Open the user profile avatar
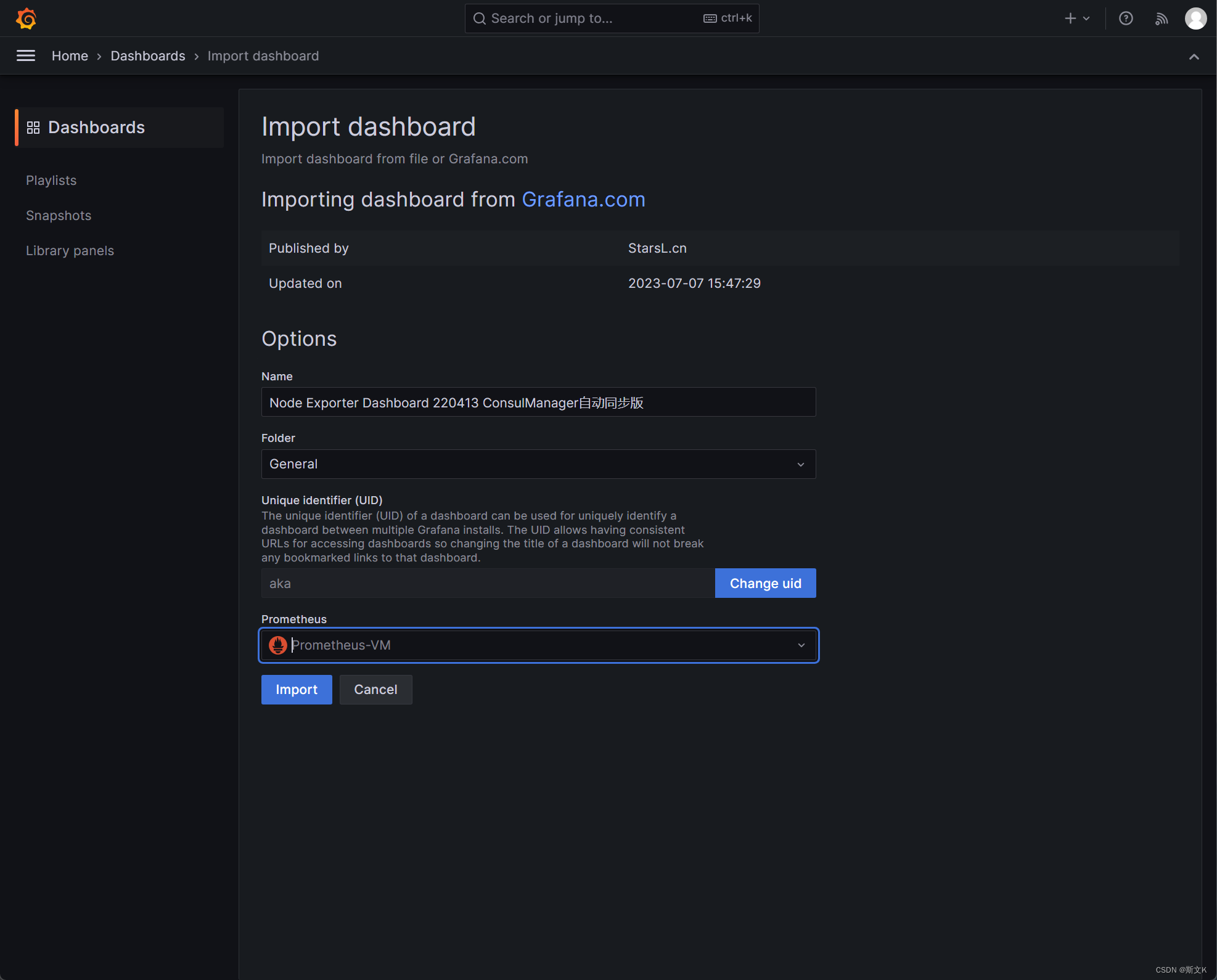The width and height of the screenshot is (1217, 980). (x=1195, y=18)
